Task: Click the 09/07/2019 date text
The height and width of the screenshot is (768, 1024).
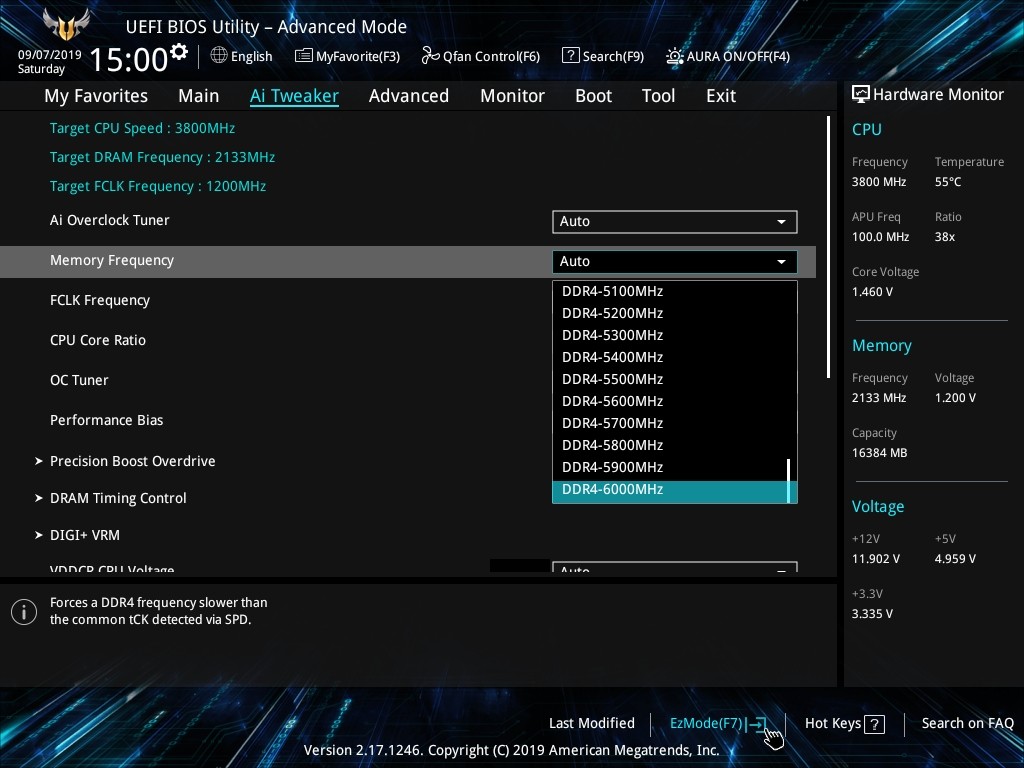Action: tap(49, 55)
